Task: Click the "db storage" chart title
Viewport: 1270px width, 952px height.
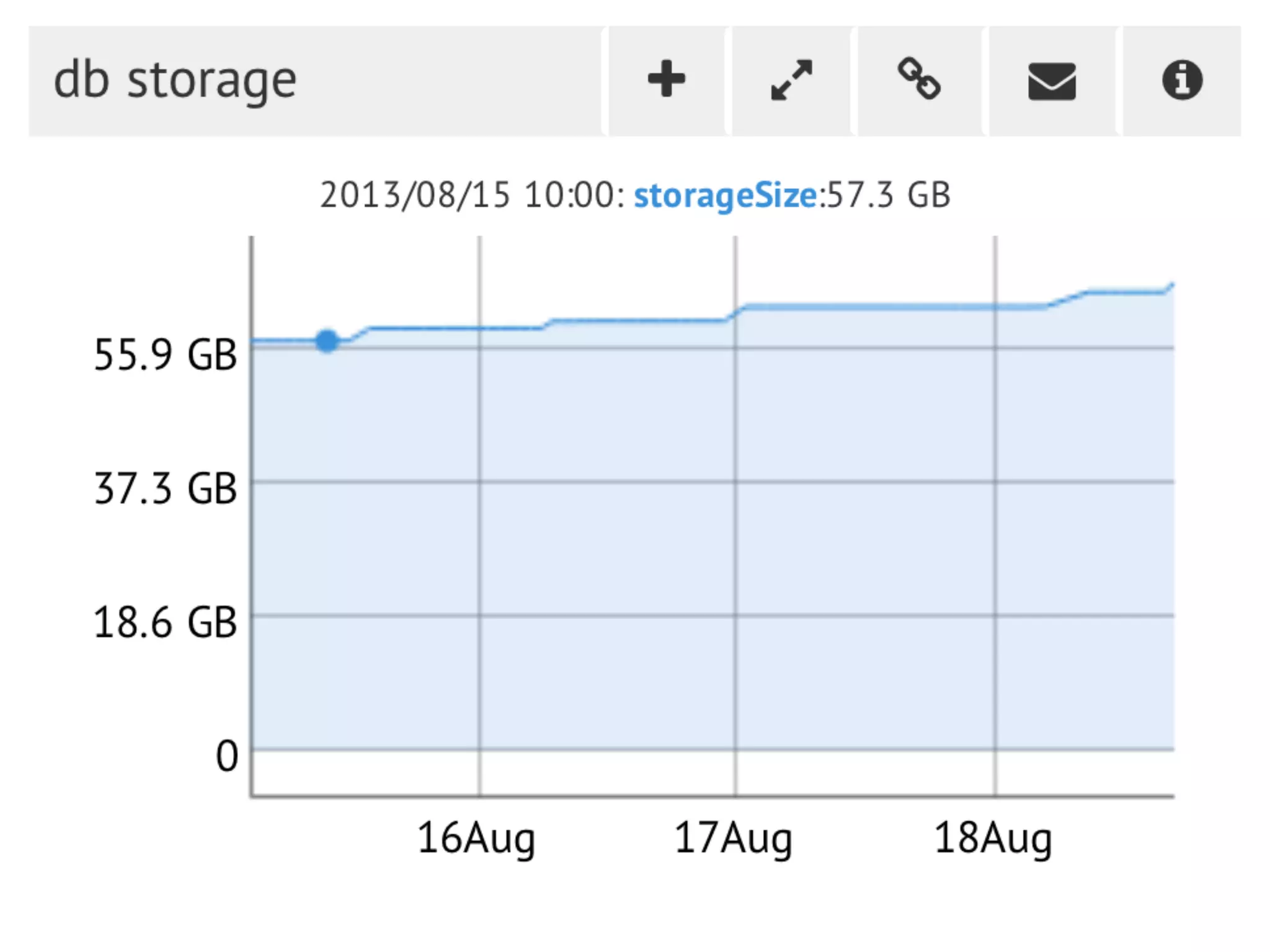Action: pos(175,81)
